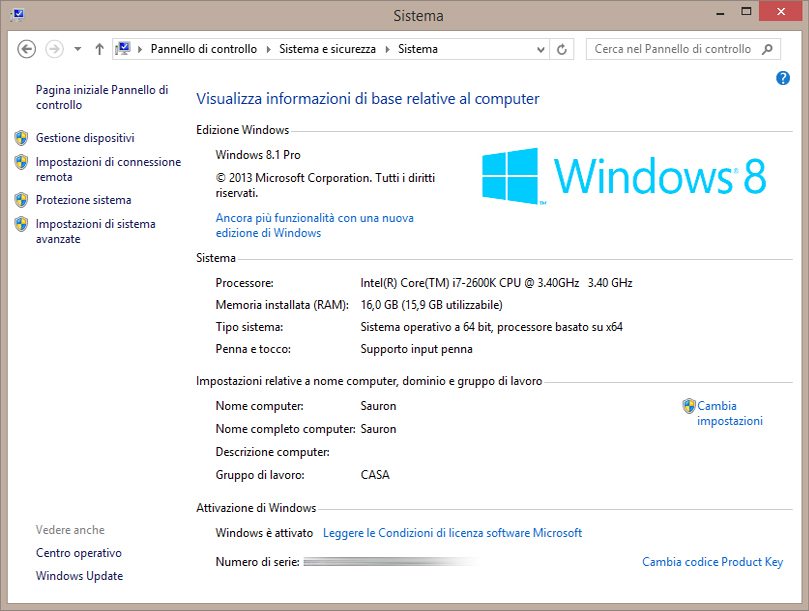Go to Sistema e sicurezza breadcrumb
The width and height of the screenshot is (809, 611).
point(327,49)
